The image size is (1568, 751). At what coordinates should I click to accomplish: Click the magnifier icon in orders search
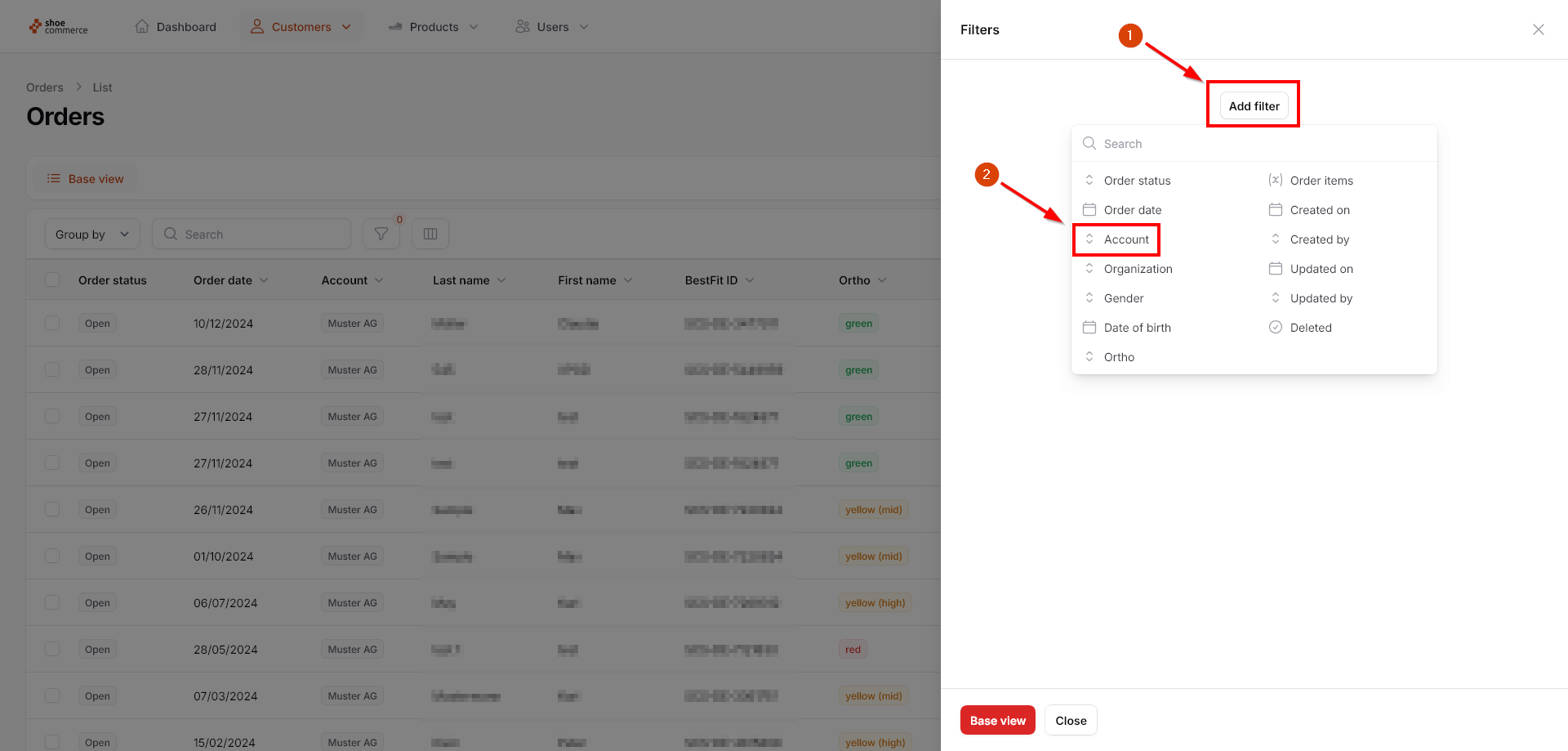coord(171,234)
